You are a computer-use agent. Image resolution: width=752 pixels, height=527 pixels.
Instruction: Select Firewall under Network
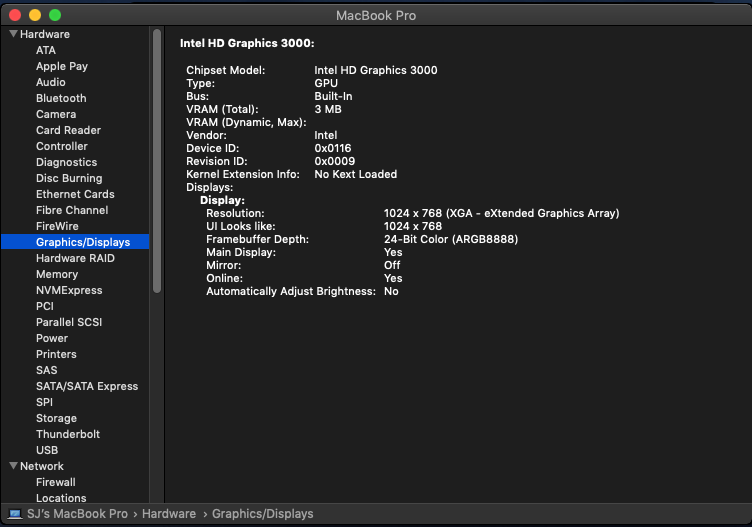coord(56,482)
